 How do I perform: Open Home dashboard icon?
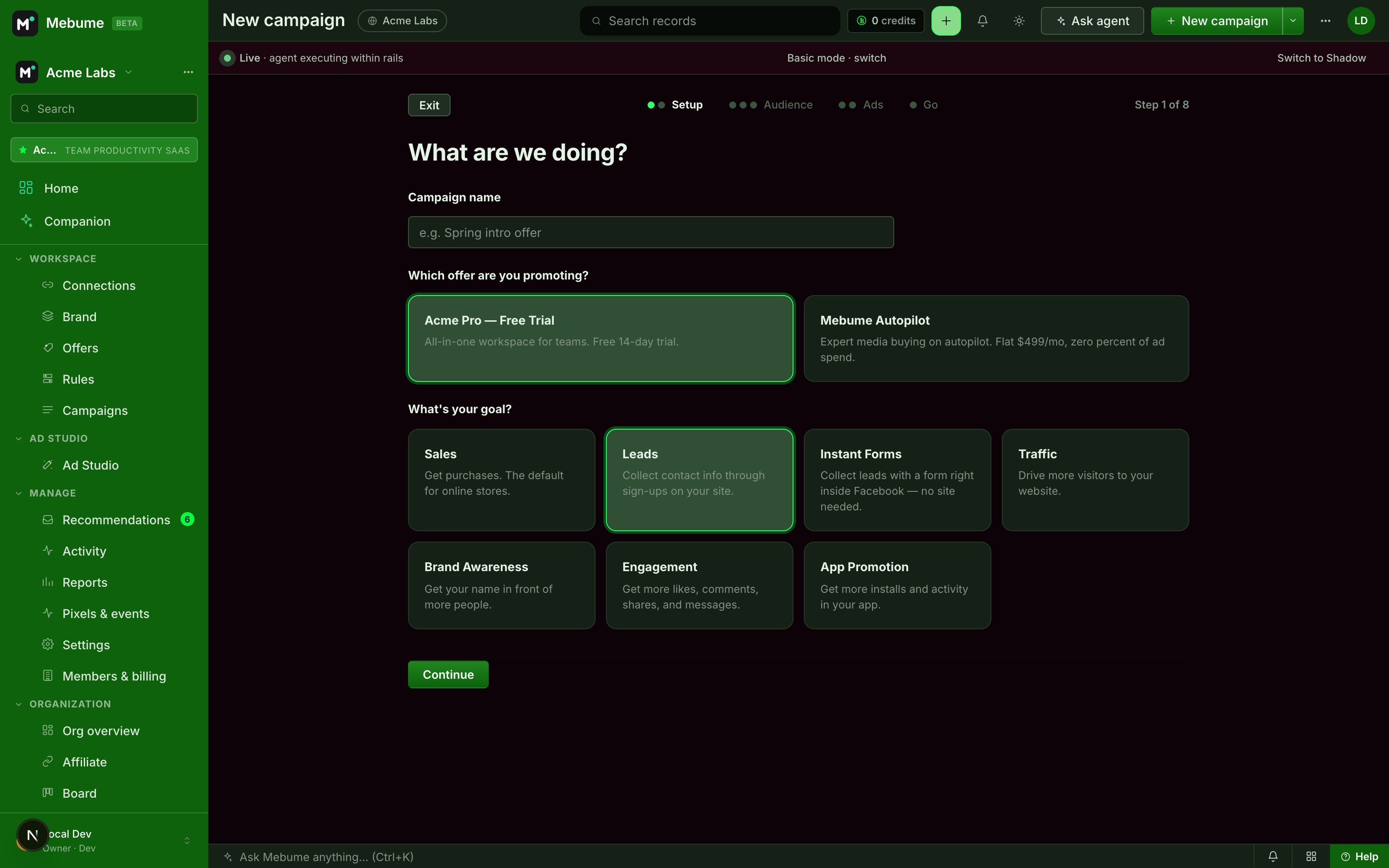[26, 188]
